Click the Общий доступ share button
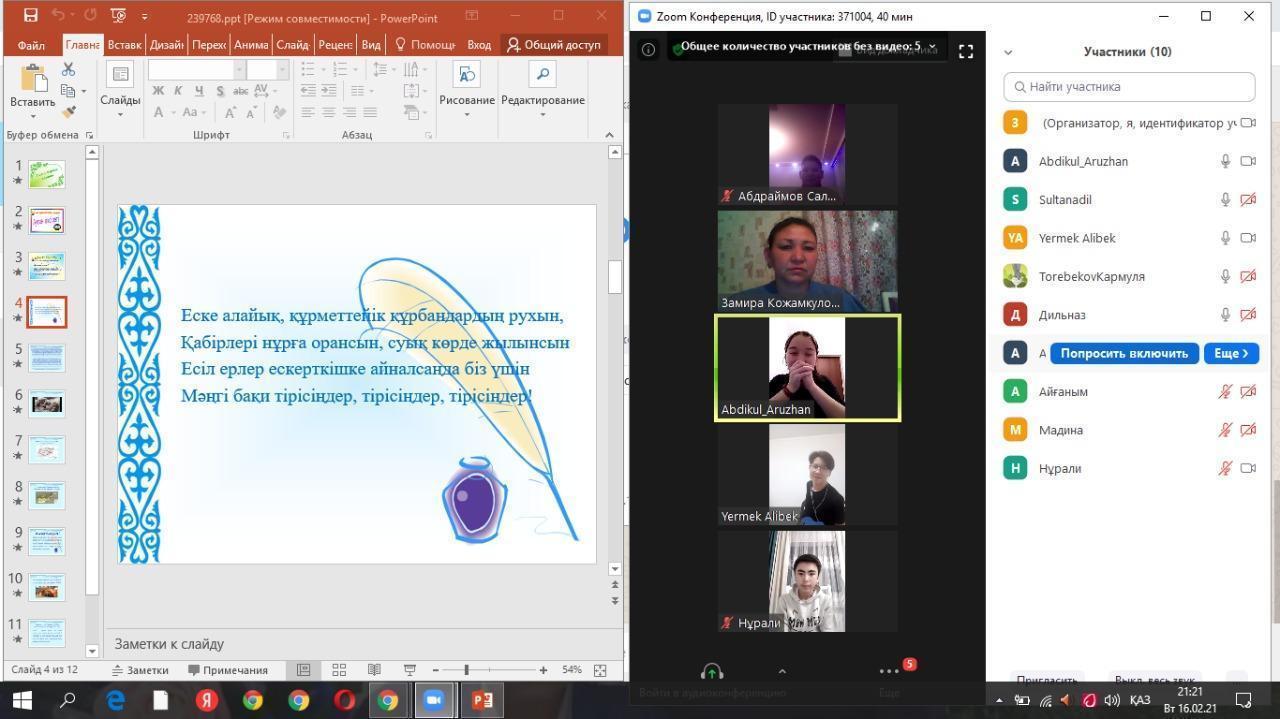 [554, 45]
